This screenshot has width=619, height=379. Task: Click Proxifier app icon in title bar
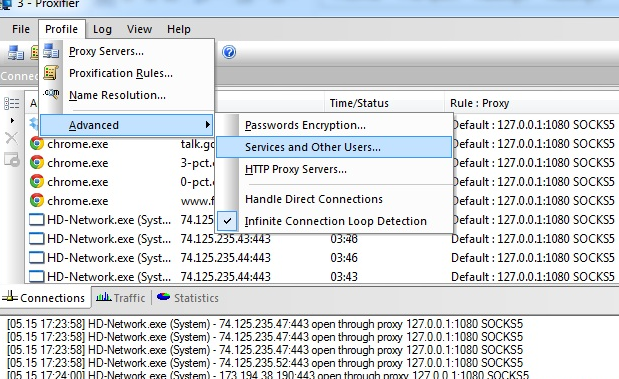point(6,4)
